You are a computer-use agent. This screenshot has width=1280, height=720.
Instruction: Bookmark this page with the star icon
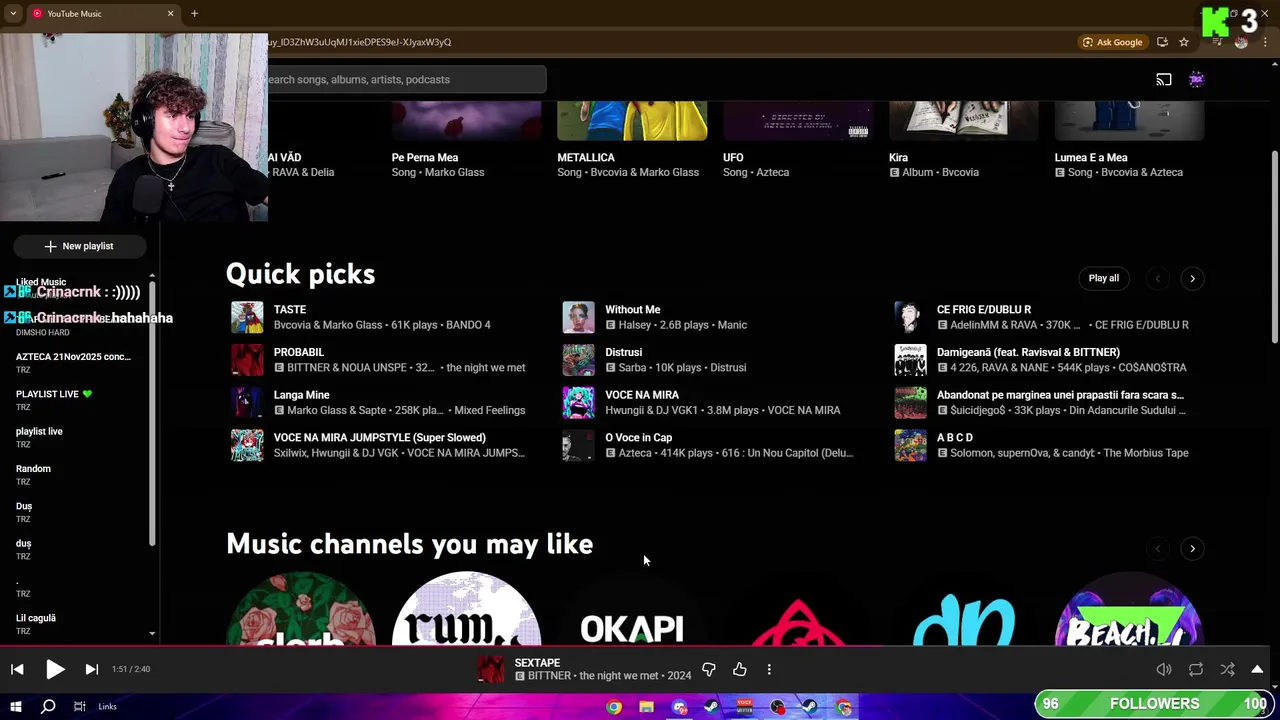[1184, 42]
